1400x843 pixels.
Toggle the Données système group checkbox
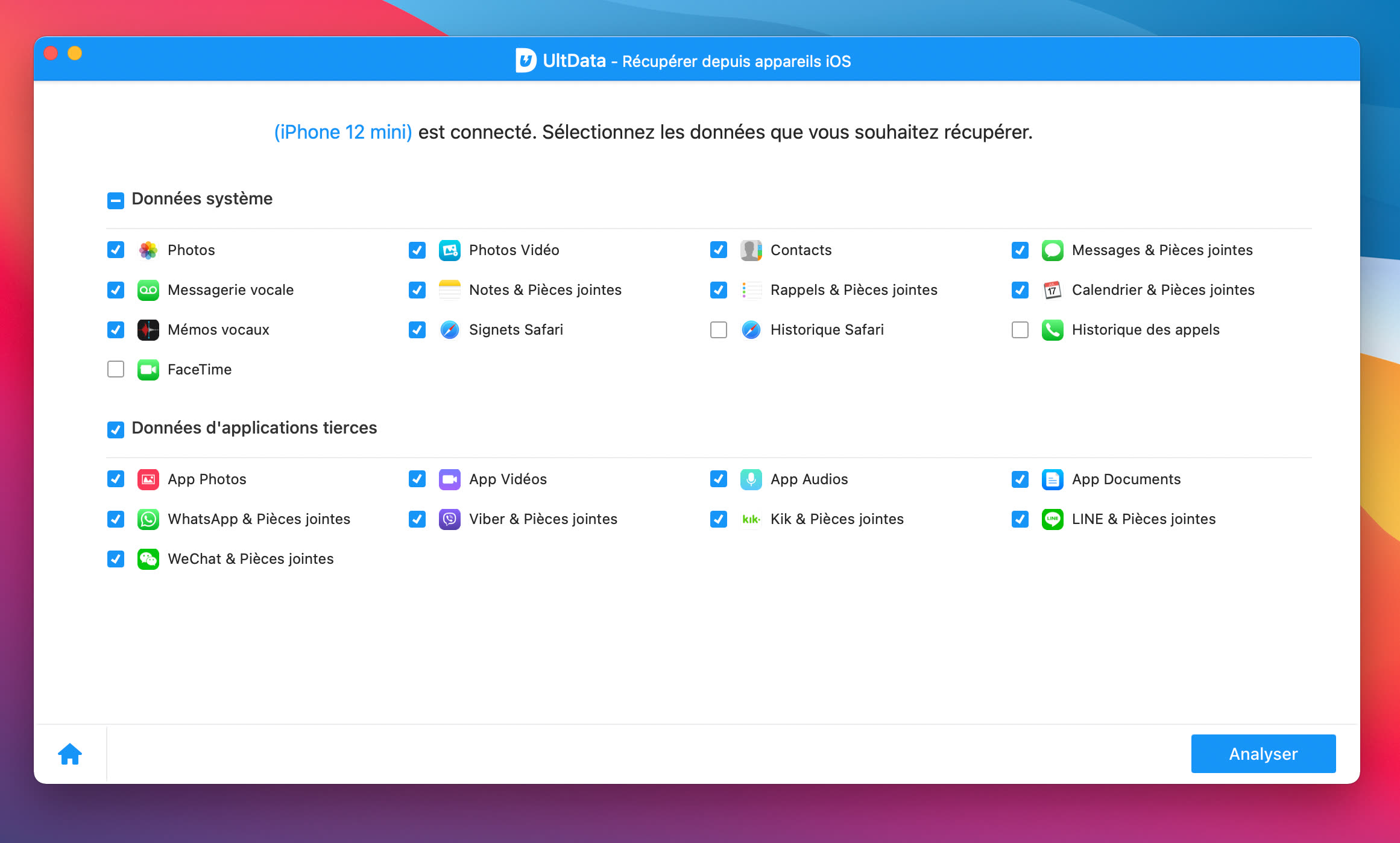(x=115, y=200)
